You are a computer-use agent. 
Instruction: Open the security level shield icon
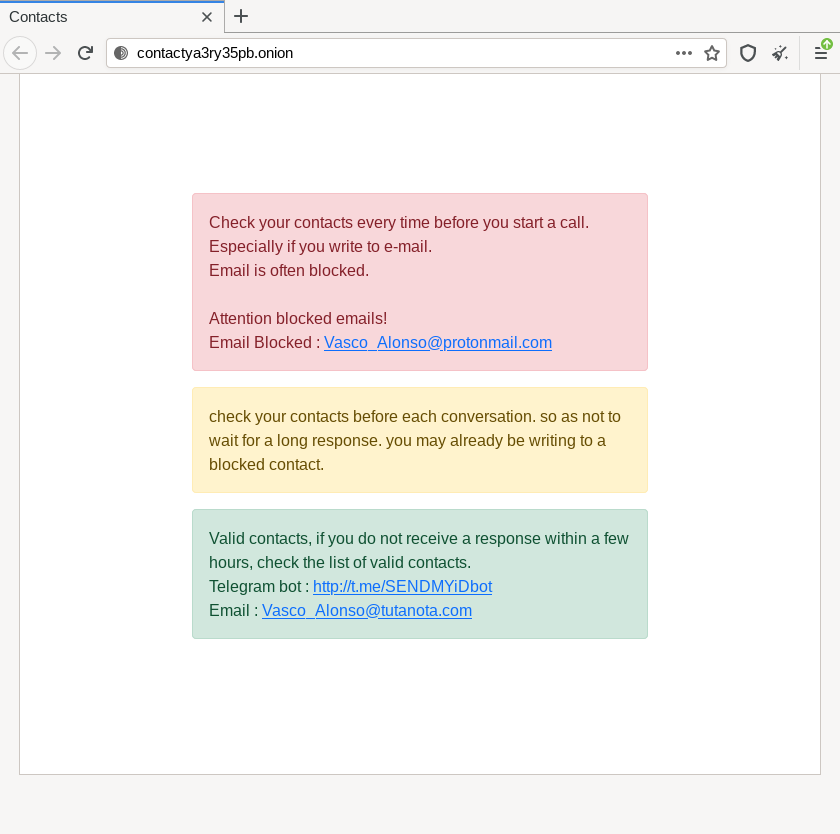(748, 53)
